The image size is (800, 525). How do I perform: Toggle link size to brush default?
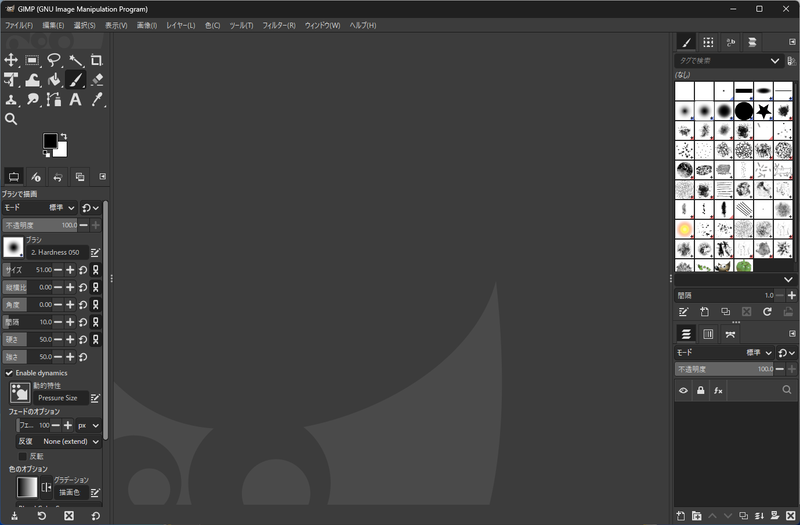[95, 270]
